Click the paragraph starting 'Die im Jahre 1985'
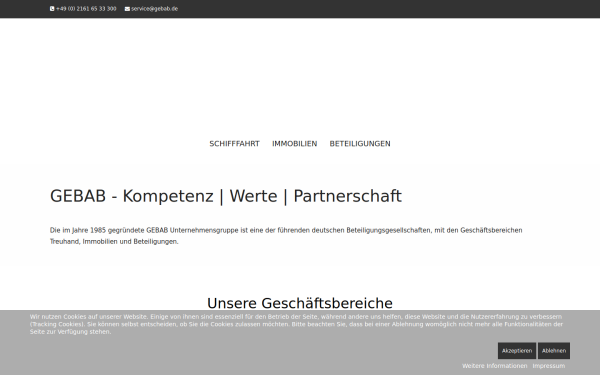 tap(286, 236)
